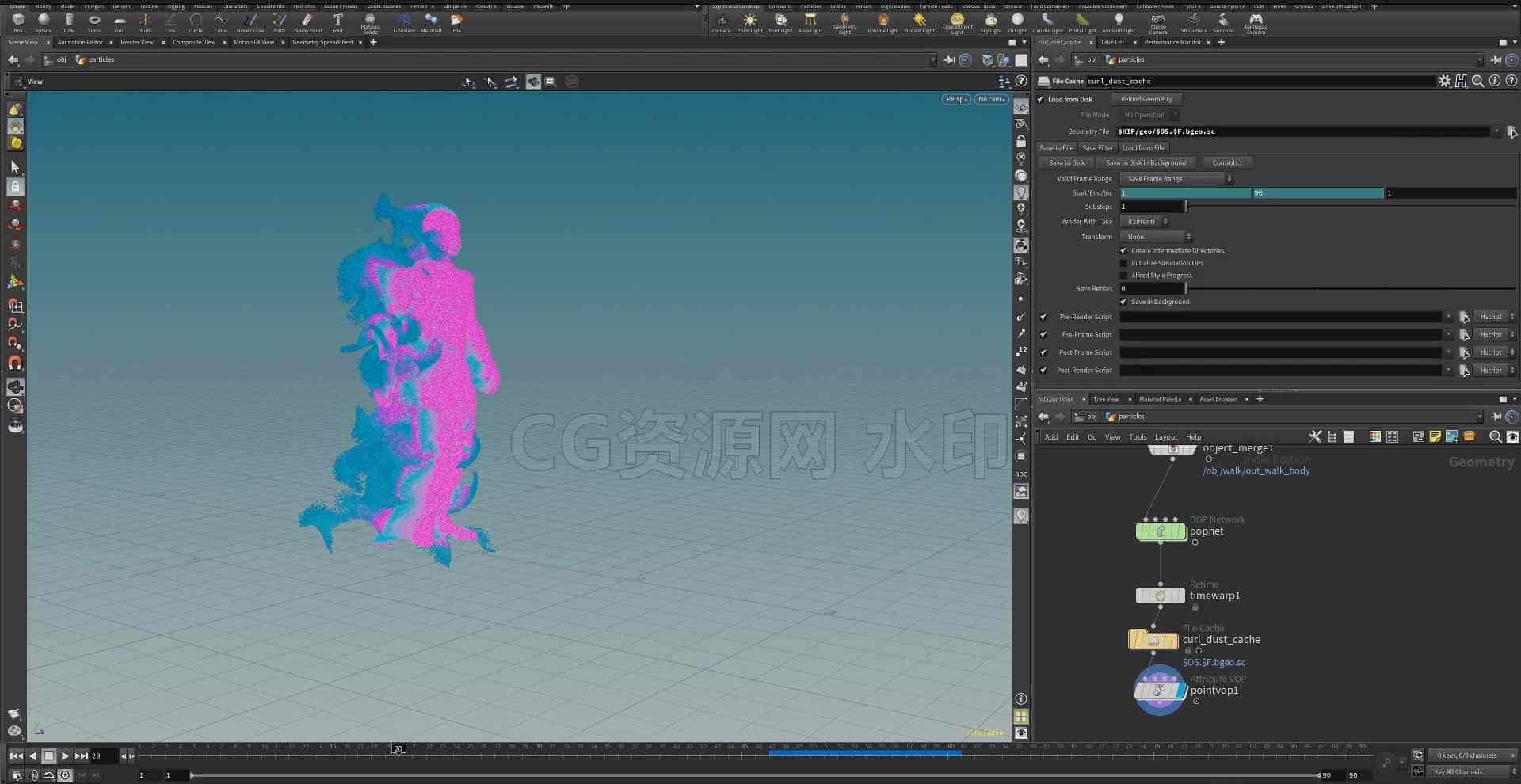1521x784 pixels.
Task: Open file chooser for Geometry File
Action: (x=1511, y=131)
